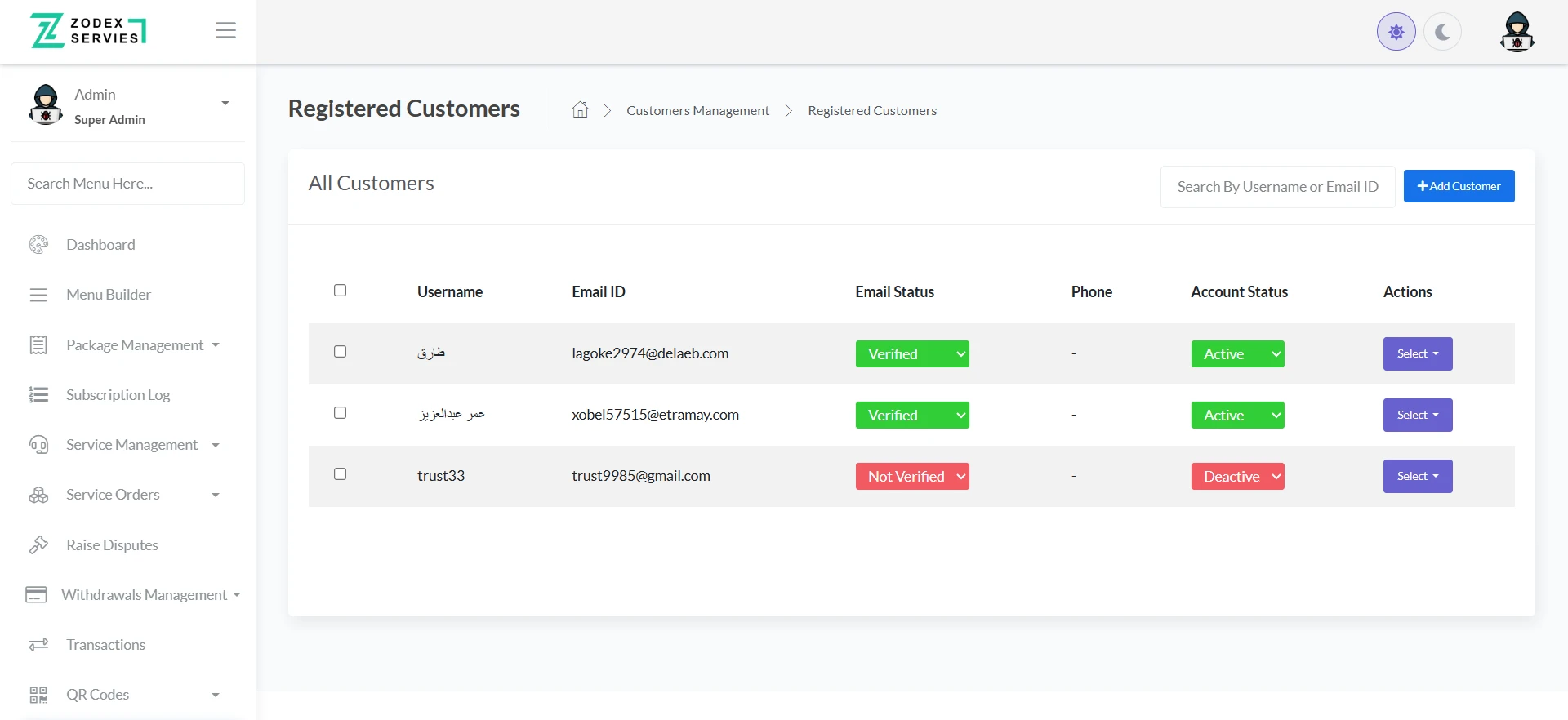
Task: Select checkbox for lagoke2974@delaeb.com row
Action: [x=341, y=352]
